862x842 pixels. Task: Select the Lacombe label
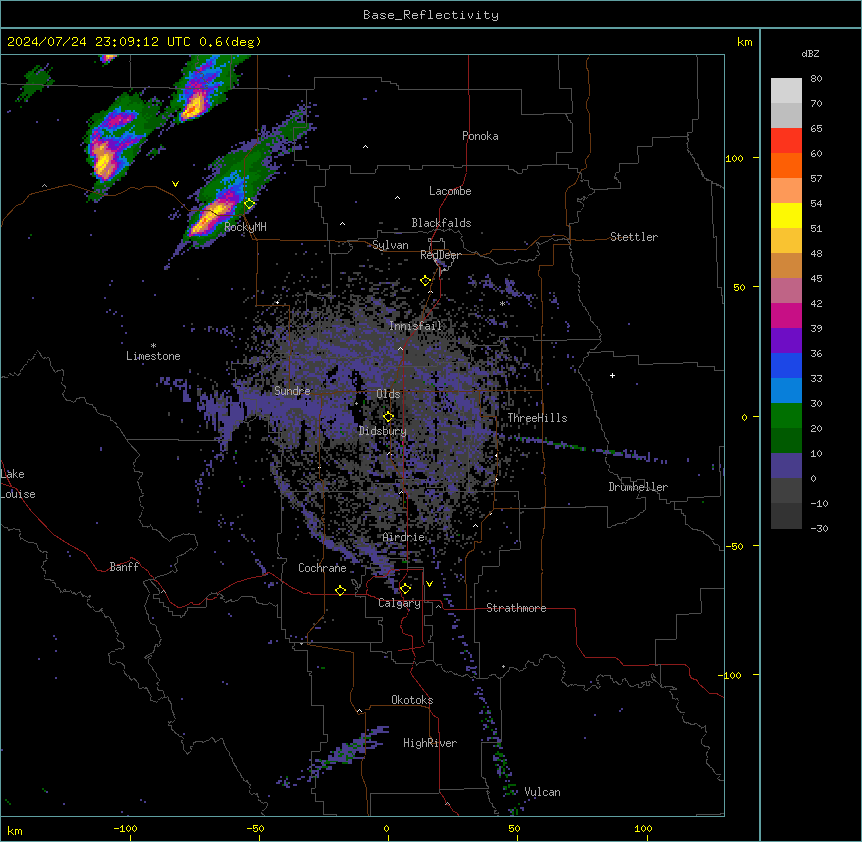click(x=450, y=191)
